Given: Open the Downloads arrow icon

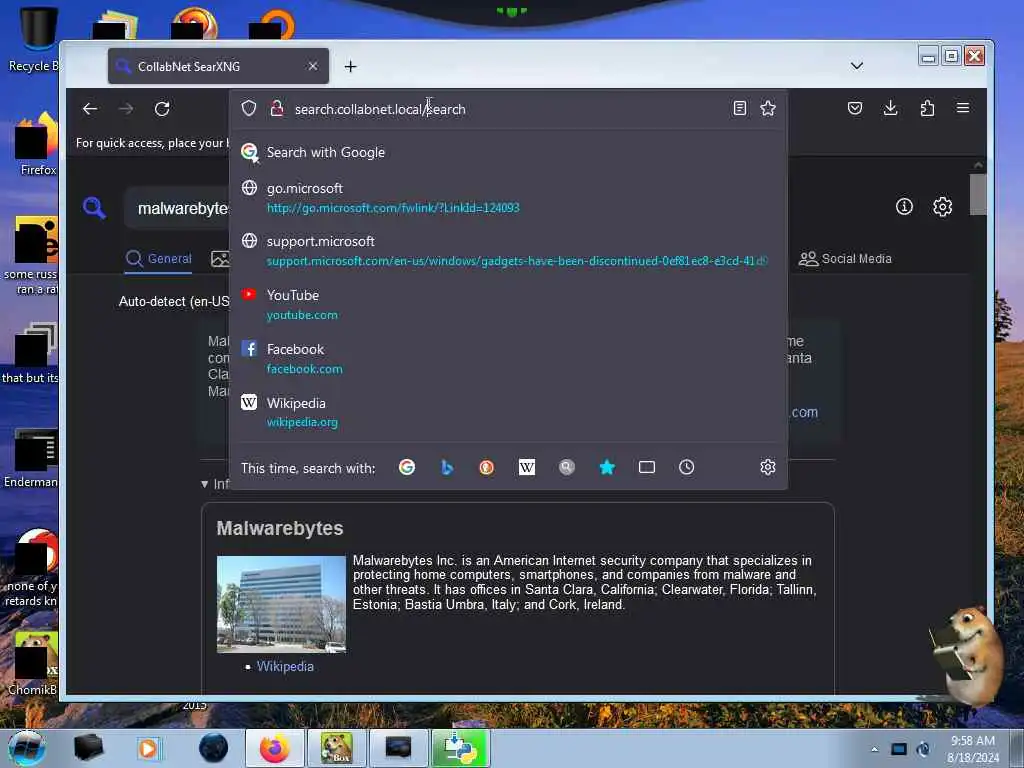Looking at the screenshot, I should pyautogui.click(x=890, y=108).
